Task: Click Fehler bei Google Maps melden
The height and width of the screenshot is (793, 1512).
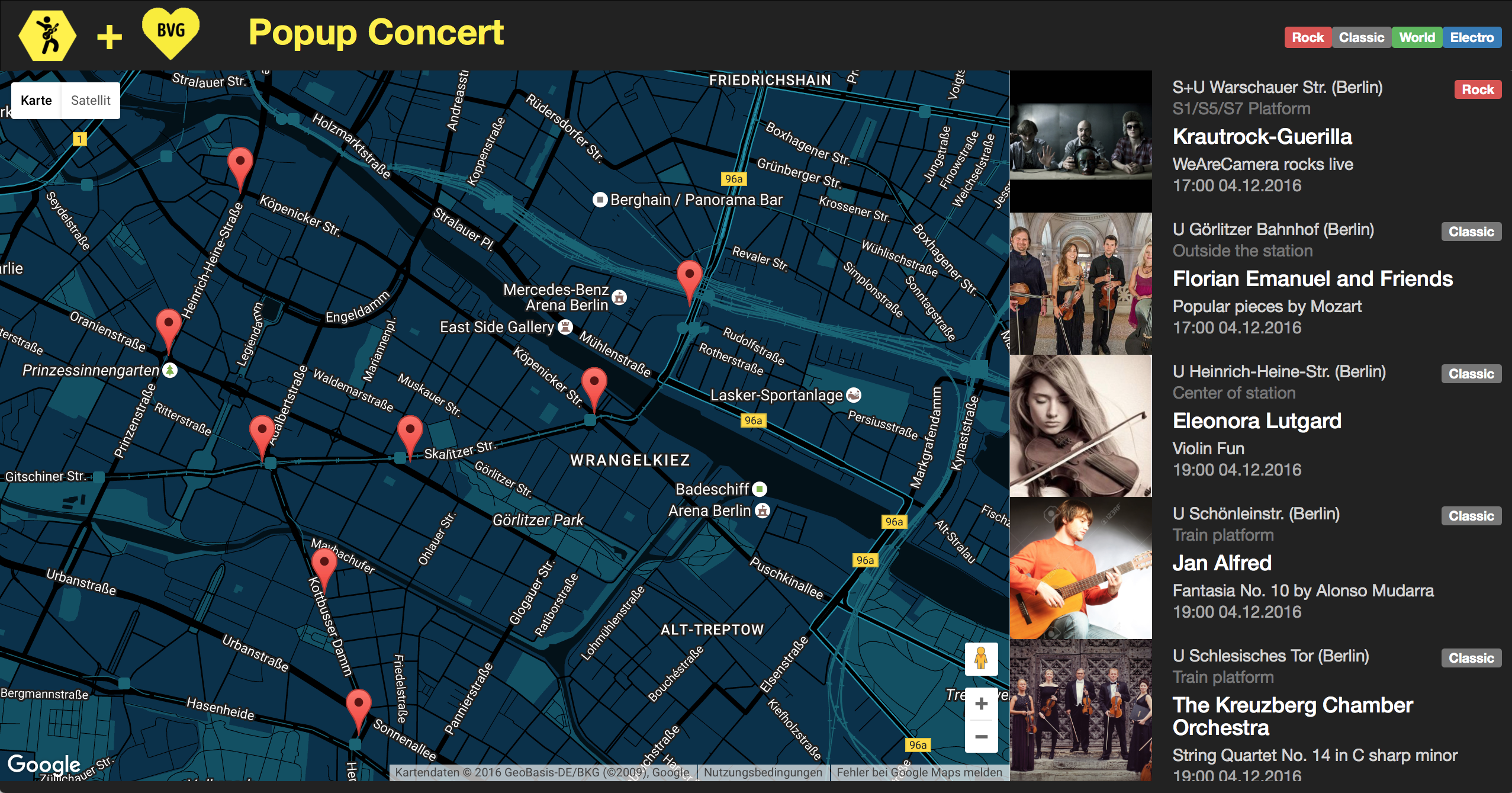Action: pyautogui.click(x=919, y=772)
